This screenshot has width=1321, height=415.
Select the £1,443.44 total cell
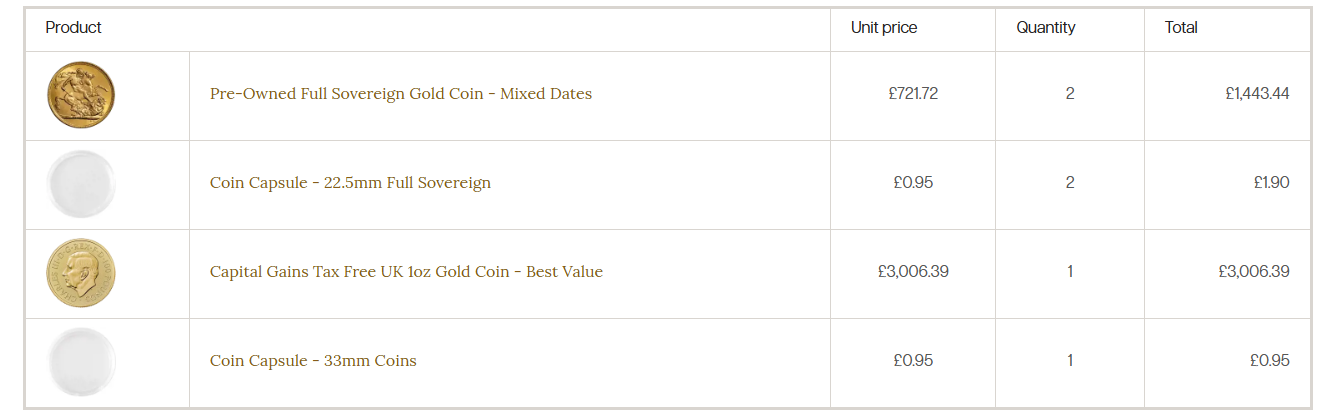(1257, 94)
